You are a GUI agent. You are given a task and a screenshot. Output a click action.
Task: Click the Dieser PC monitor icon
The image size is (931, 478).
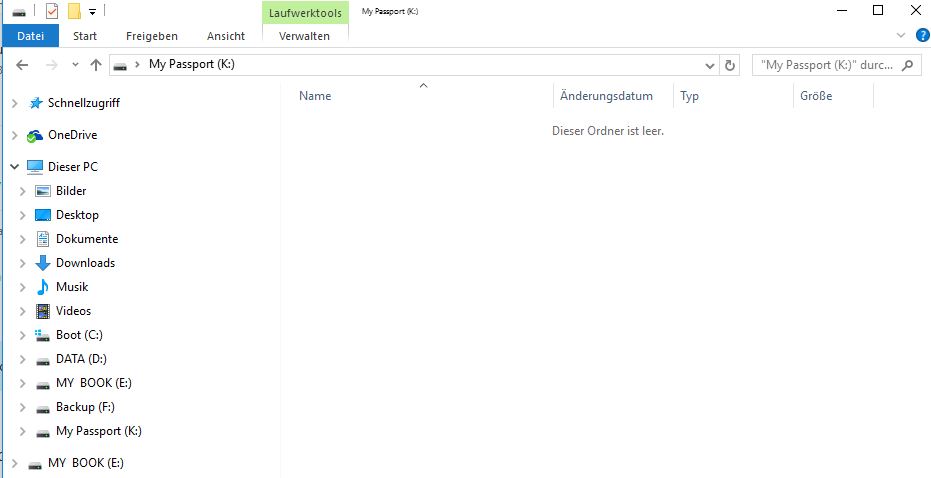(35, 167)
